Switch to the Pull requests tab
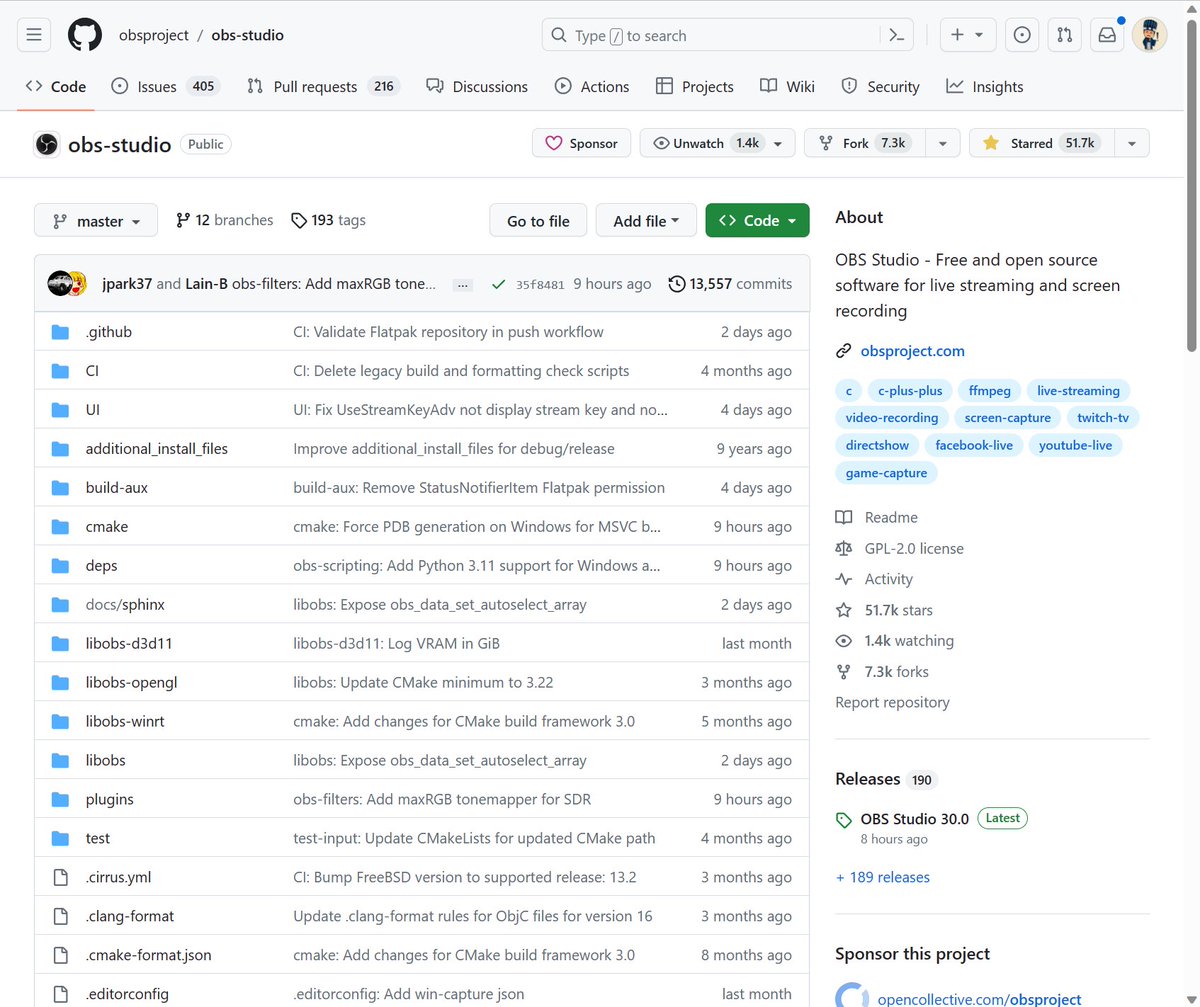 (x=322, y=87)
